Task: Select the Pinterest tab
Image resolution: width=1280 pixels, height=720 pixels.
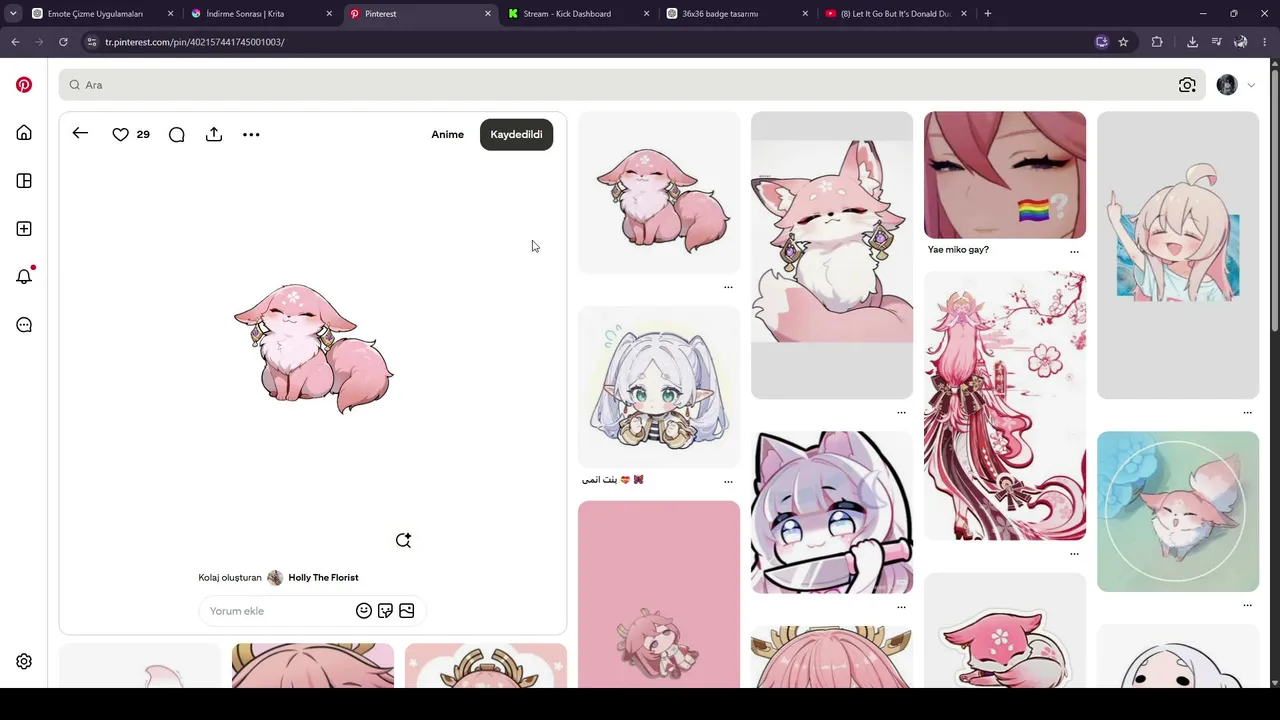Action: (x=420, y=14)
